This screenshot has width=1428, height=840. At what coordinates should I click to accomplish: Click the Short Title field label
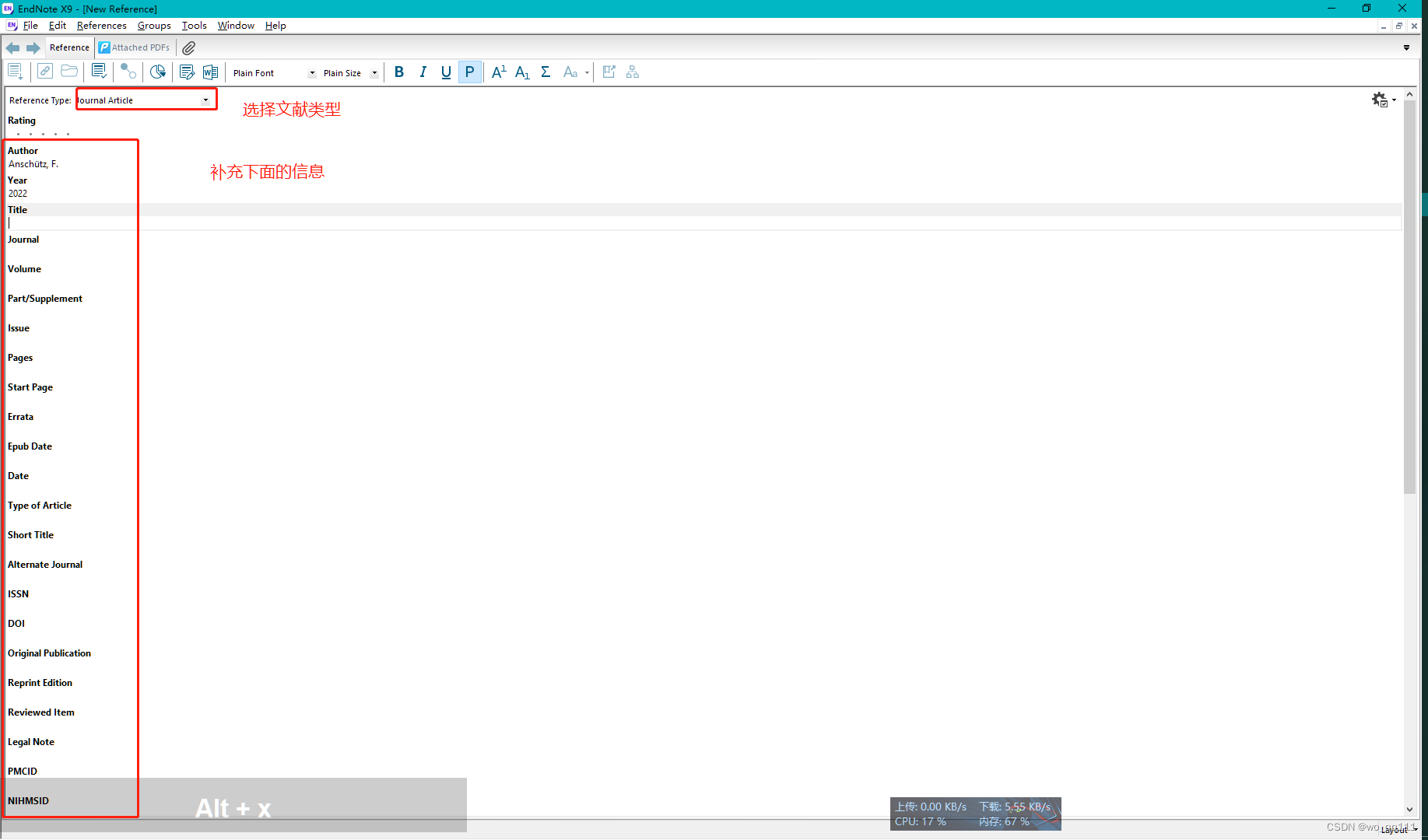pyautogui.click(x=30, y=535)
